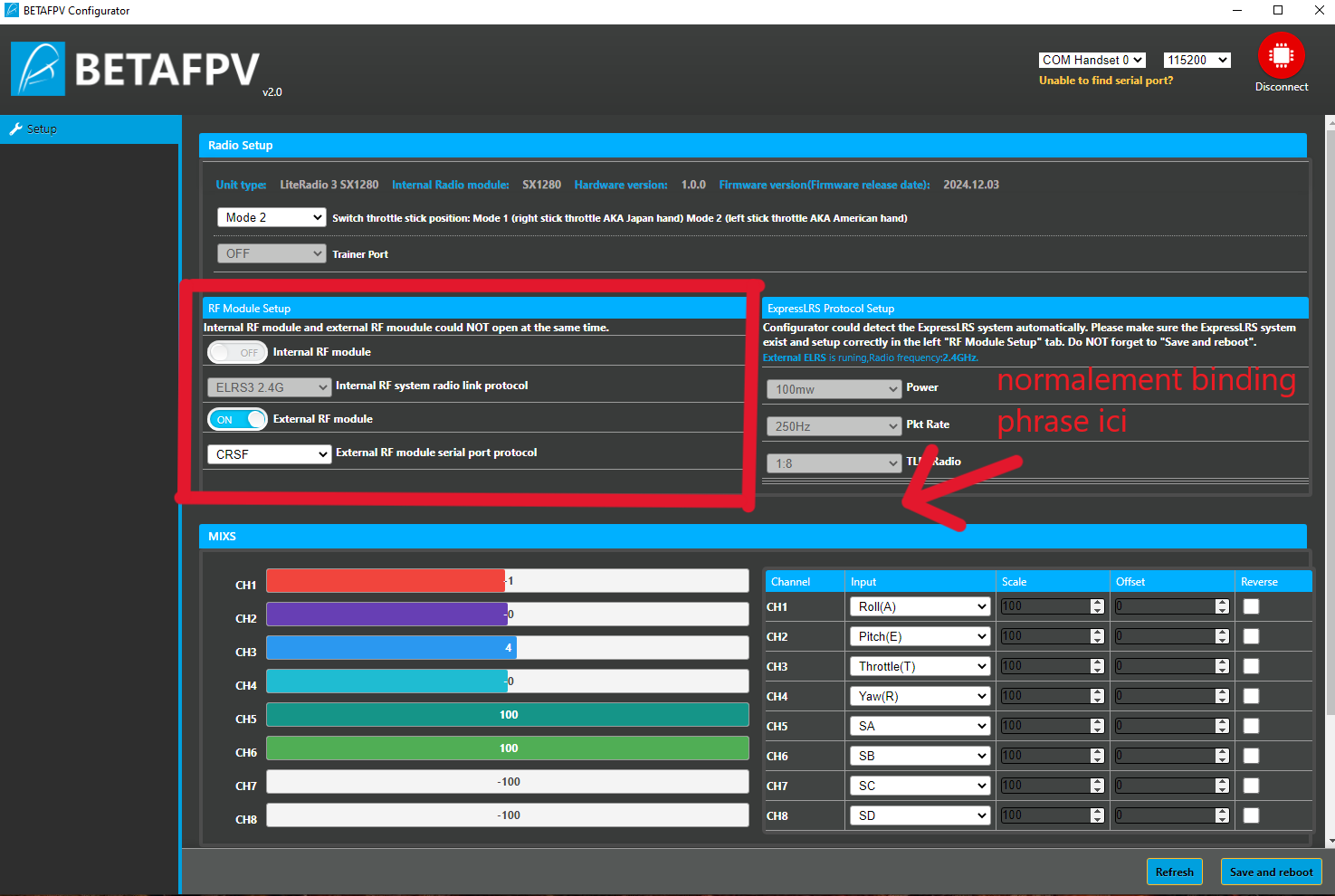The width and height of the screenshot is (1335, 896).
Task: Decrease CH3 Offset using down stepper arrow
Action: 1222,671
